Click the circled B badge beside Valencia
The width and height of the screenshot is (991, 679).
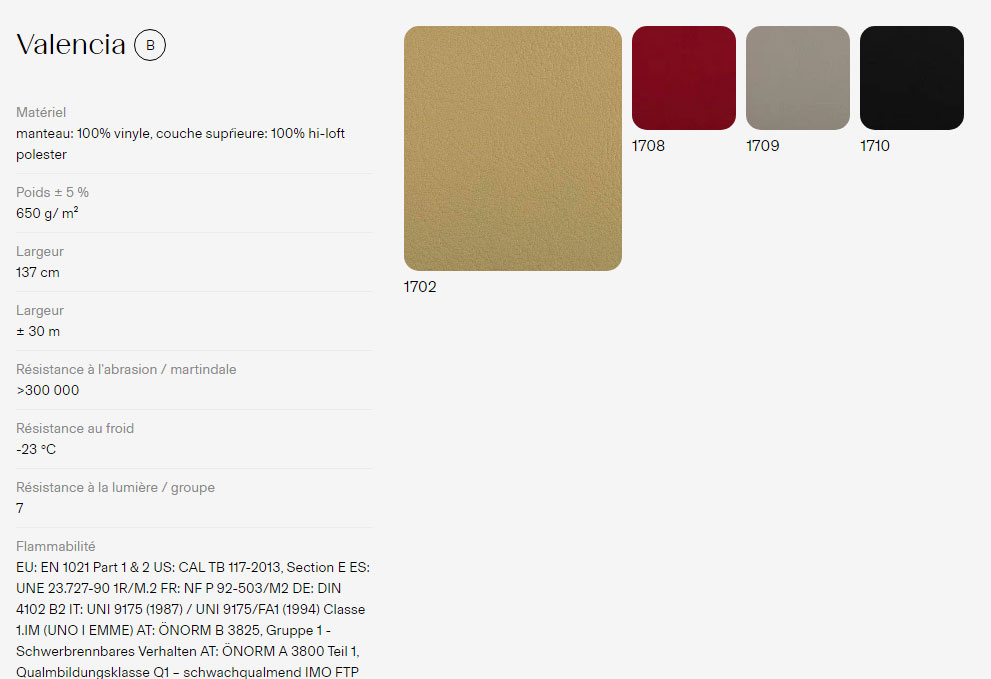[150, 45]
